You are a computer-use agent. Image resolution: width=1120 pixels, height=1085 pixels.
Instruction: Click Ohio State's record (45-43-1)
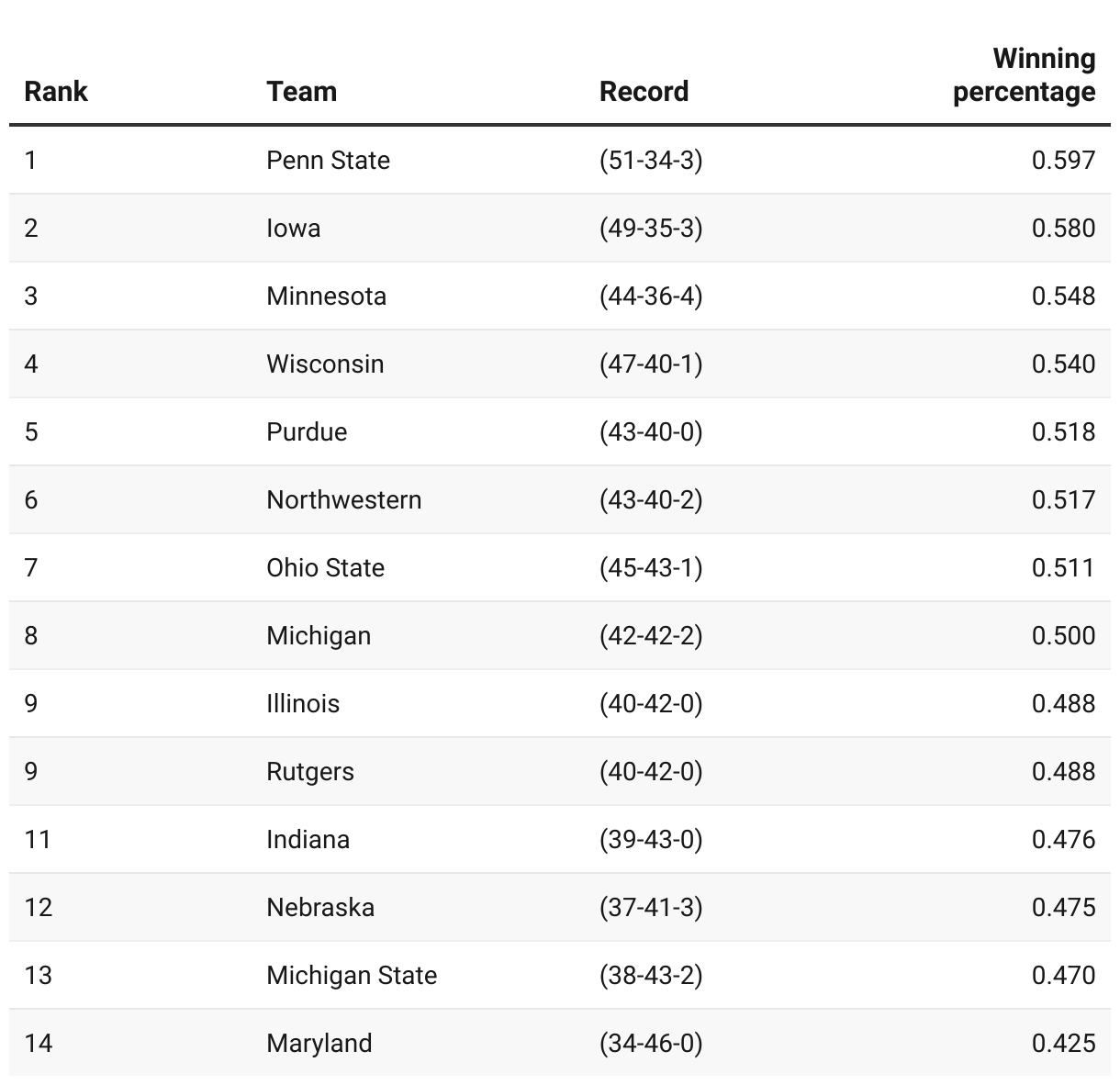click(x=651, y=568)
